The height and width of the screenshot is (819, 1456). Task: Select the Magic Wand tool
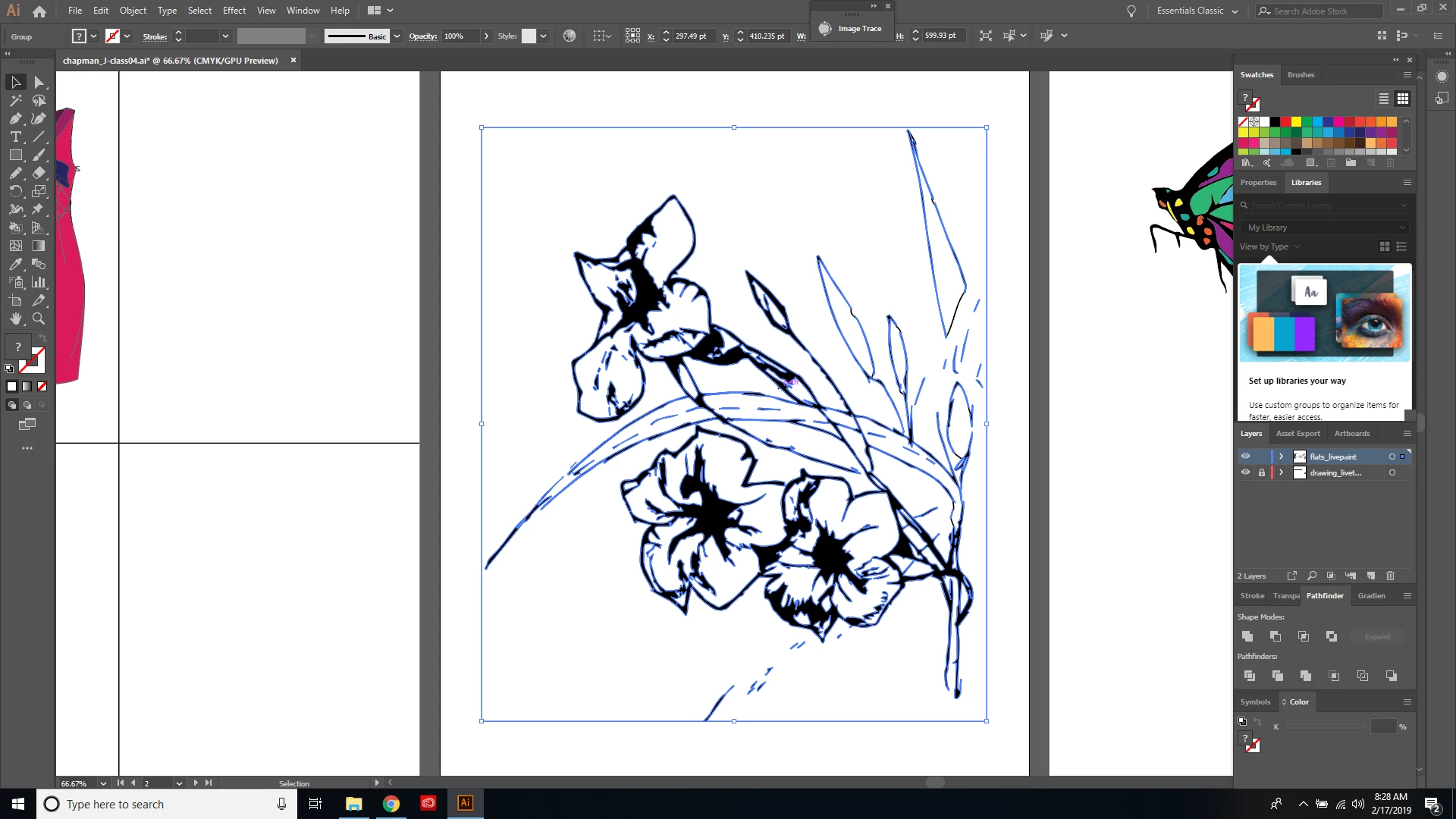(15, 100)
